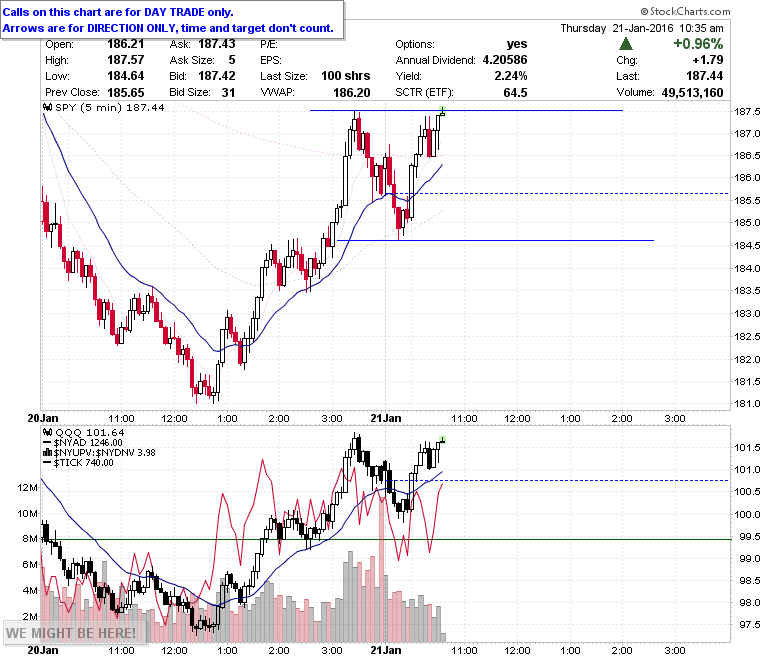Click the 99.5 QQQ axis label
Image resolution: width=780 pixels, height=659 pixels.
click(747, 536)
